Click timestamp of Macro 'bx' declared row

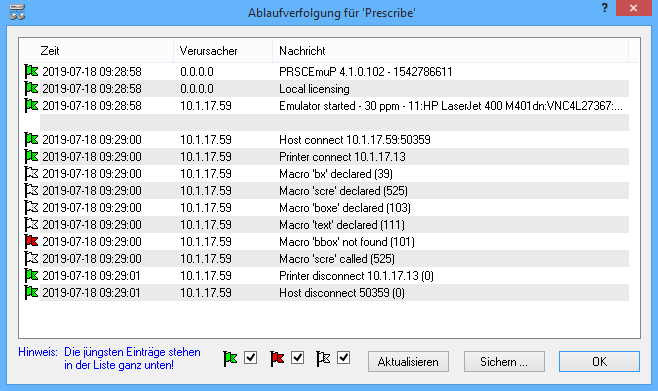coord(92,174)
